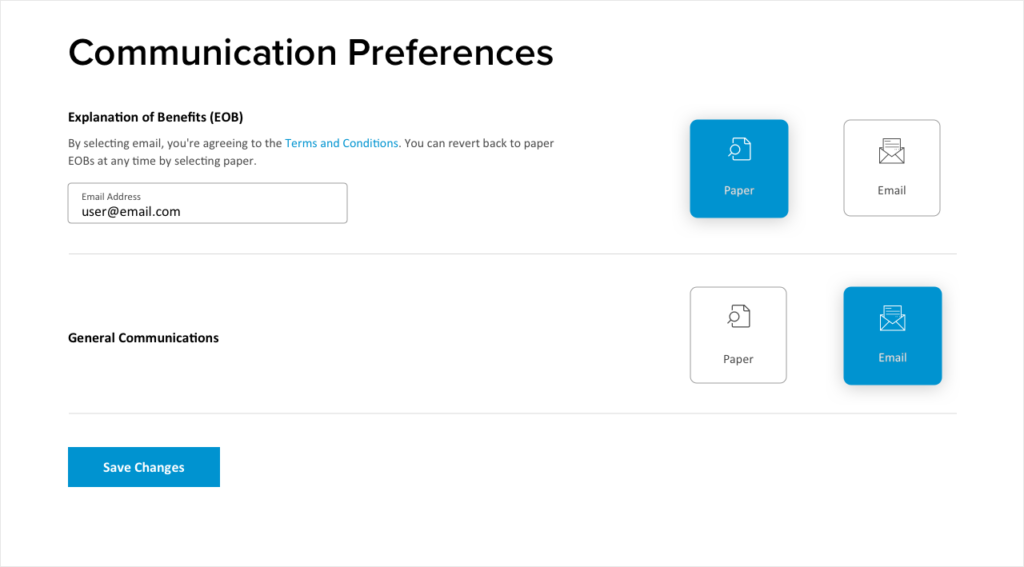Click the envelope icon under General Communications

pos(892,319)
